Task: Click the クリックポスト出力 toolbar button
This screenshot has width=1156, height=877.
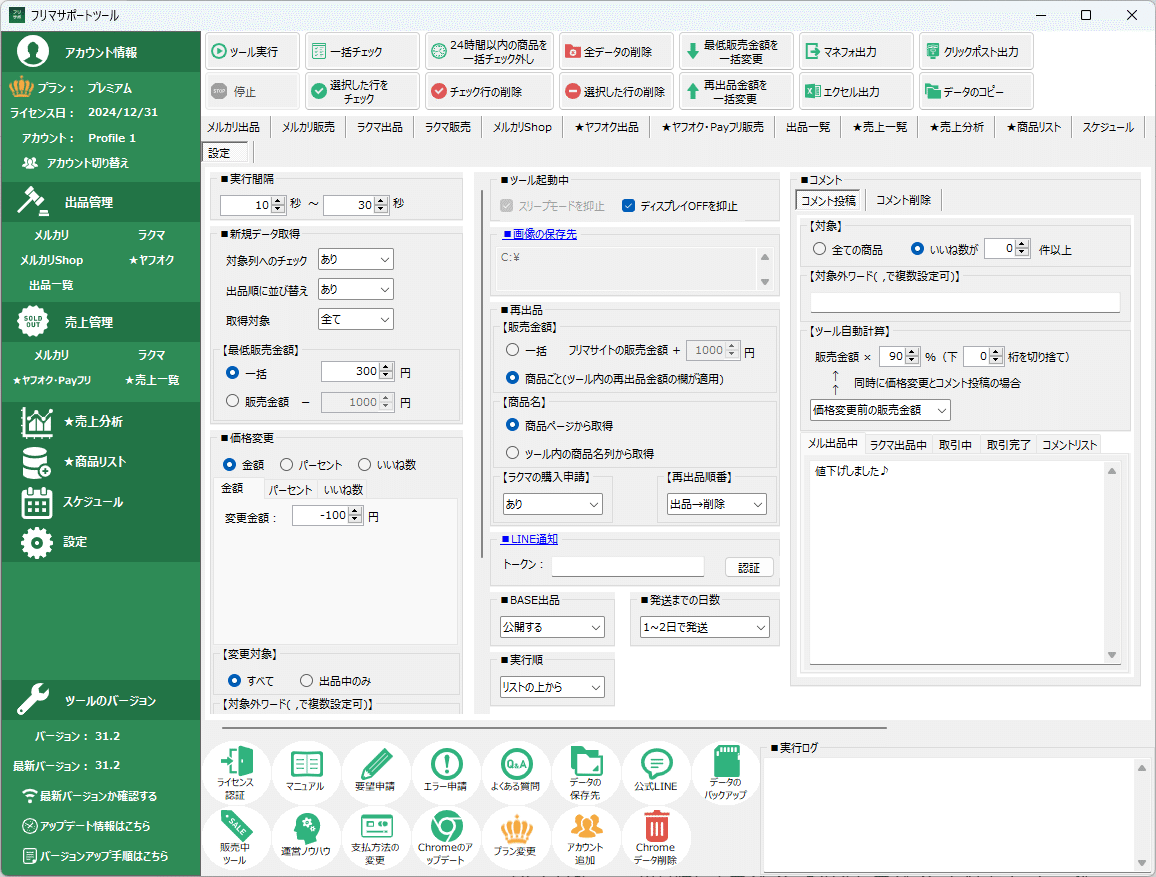Action: (976, 52)
